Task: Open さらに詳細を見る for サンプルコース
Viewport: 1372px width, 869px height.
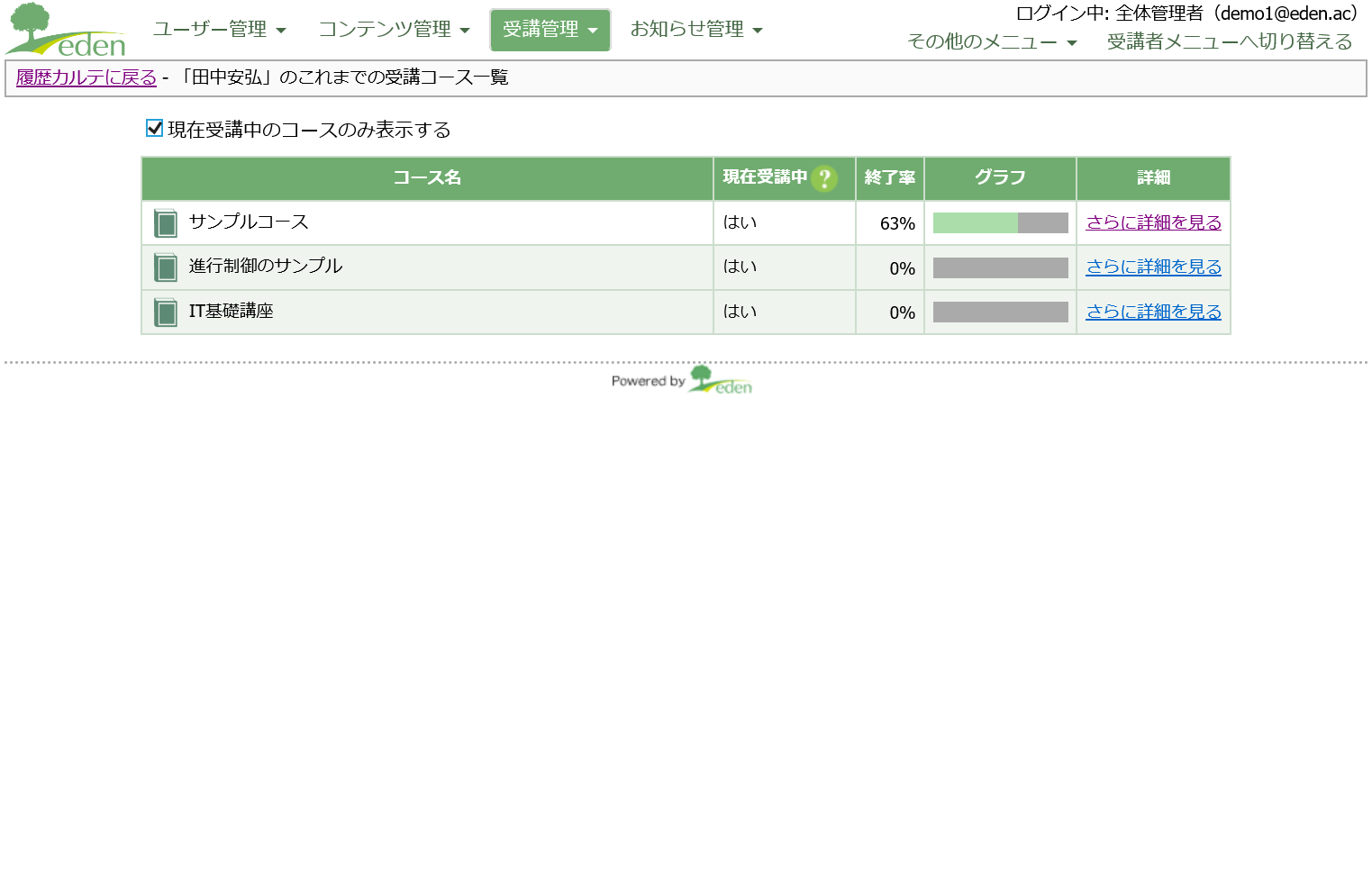Action: coord(1153,222)
